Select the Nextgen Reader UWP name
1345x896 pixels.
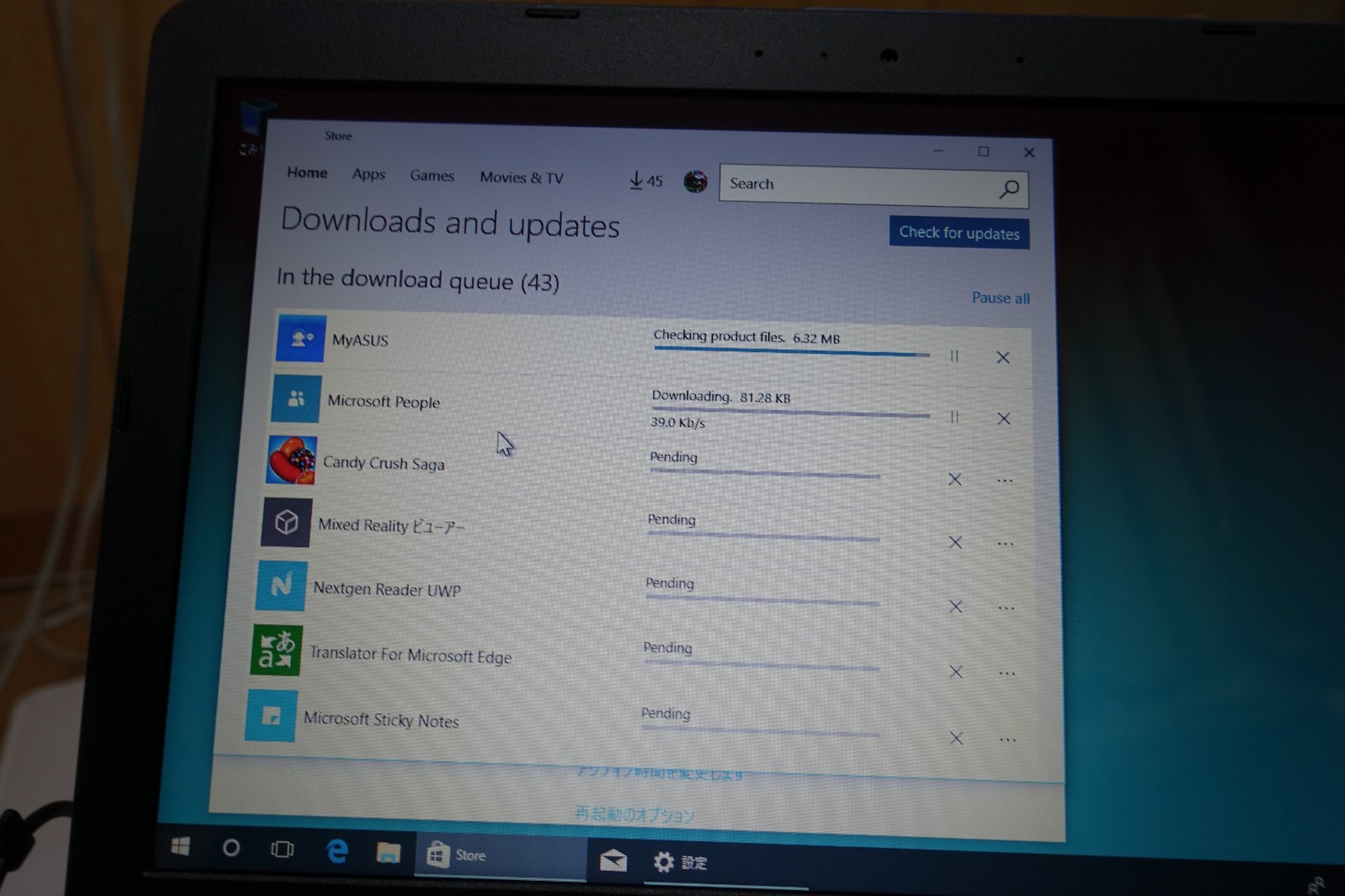click(387, 589)
